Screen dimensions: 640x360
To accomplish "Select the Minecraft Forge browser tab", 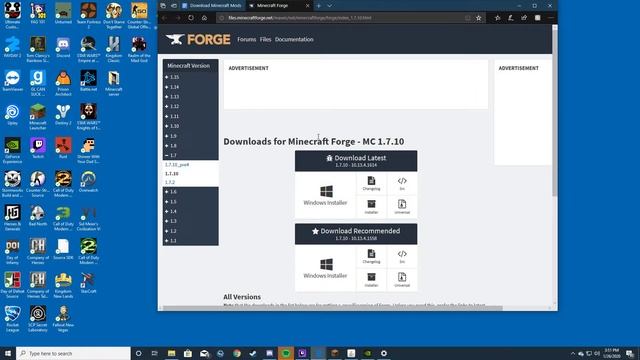I will [x=280, y=6].
